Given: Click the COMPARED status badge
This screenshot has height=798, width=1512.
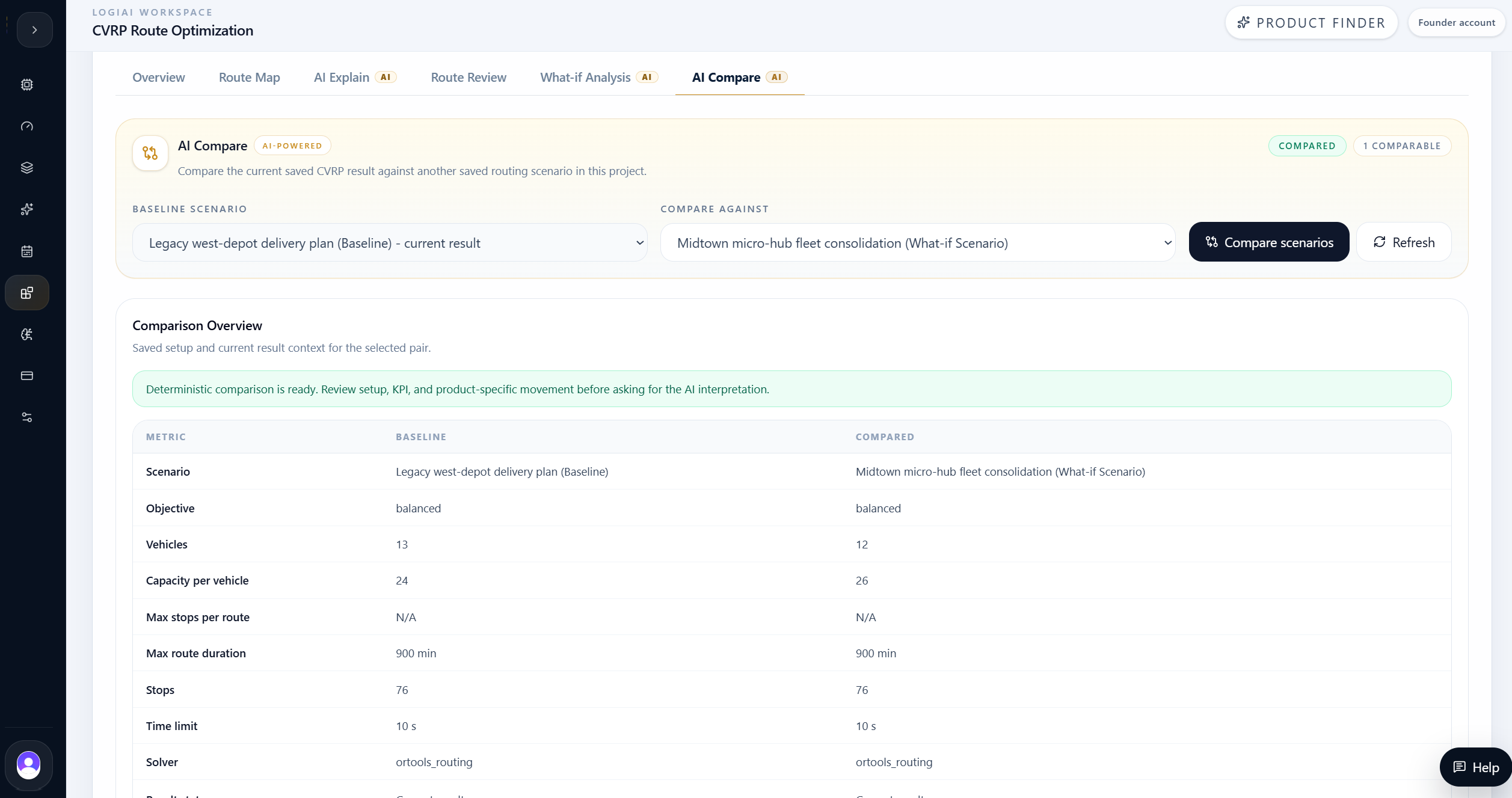Looking at the screenshot, I should point(1307,146).
